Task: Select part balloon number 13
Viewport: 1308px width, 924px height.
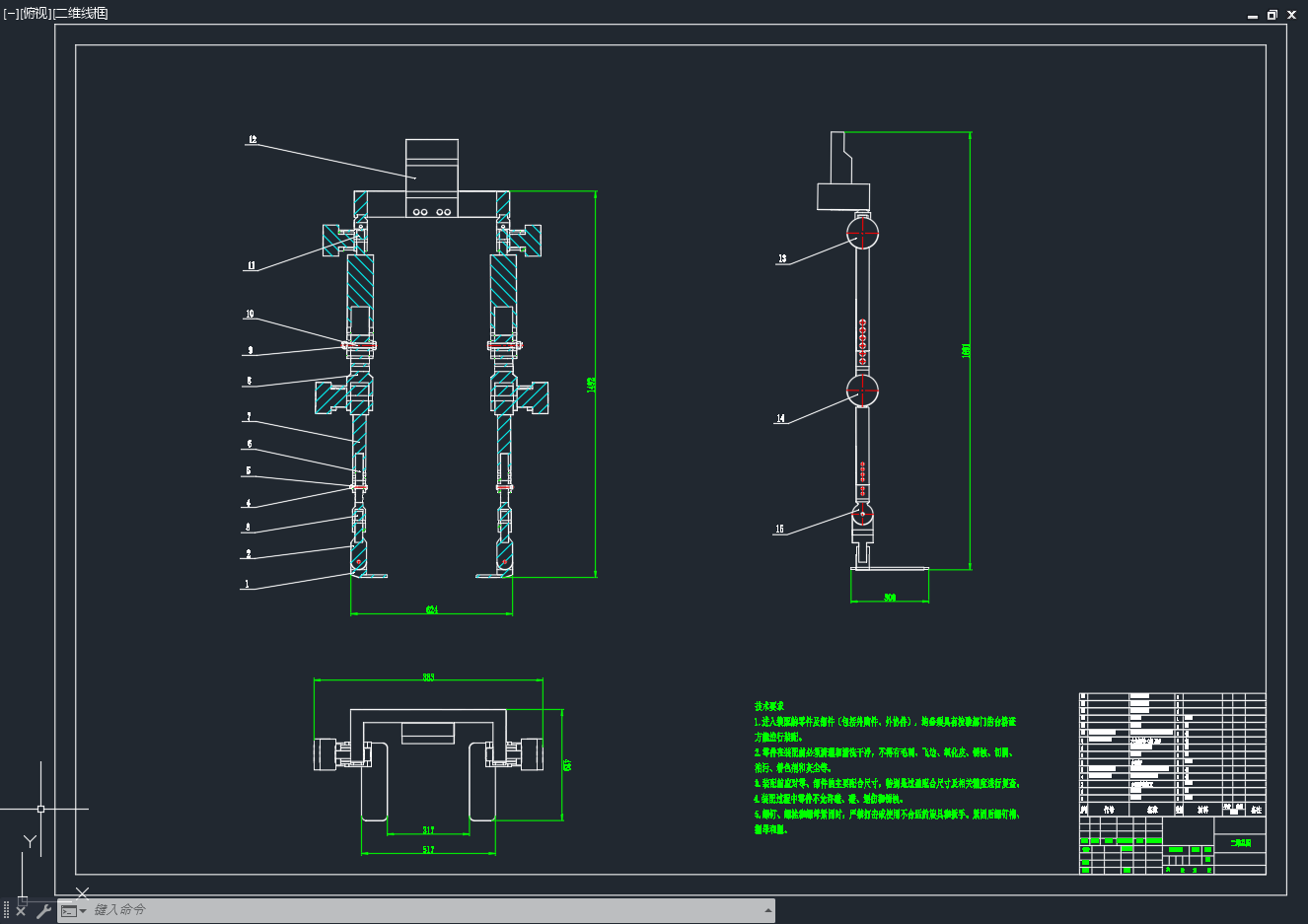Action: click(782, 259)
